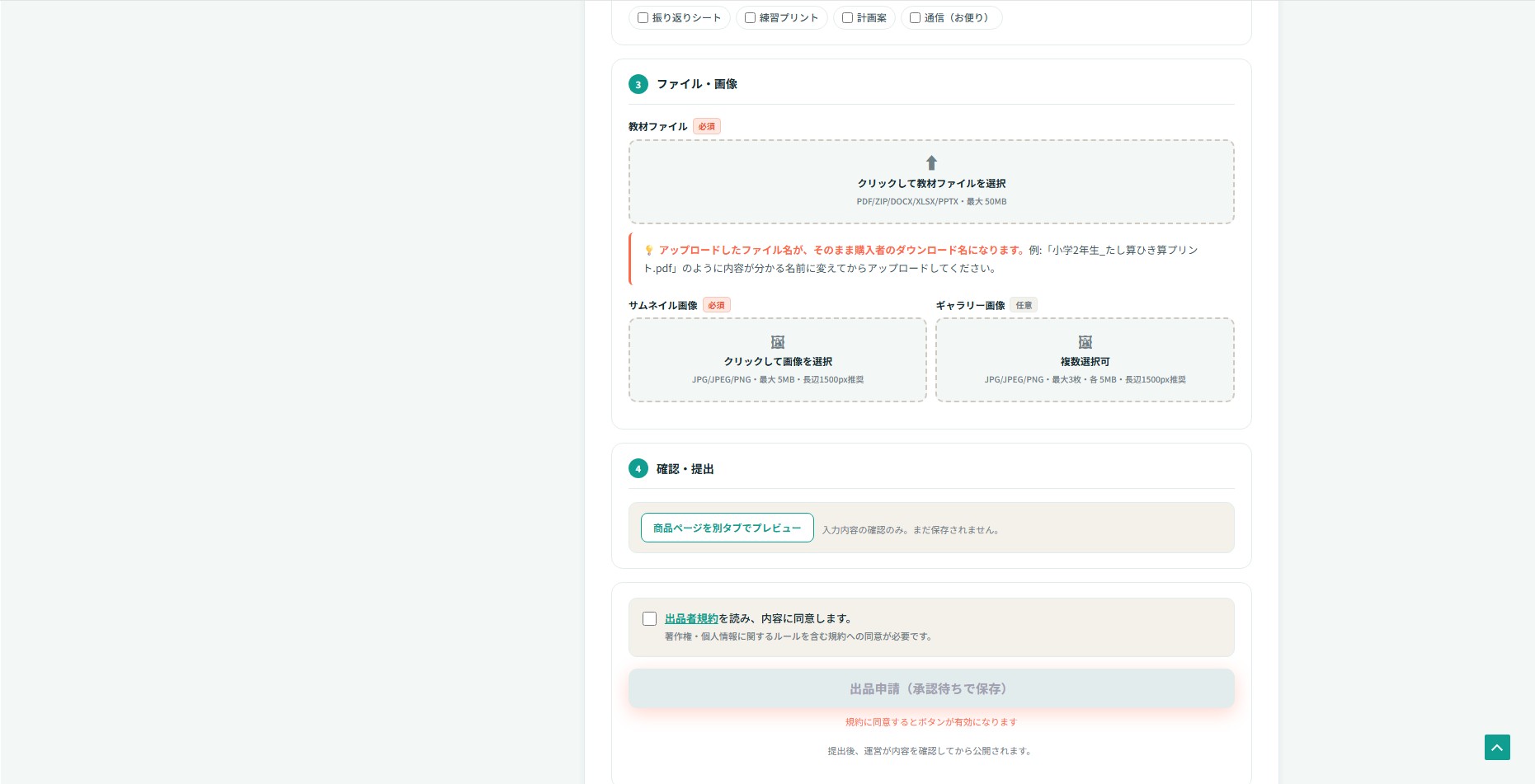1535x784 pixels.
Task: Check the 通信（お便り） checkbox
Action: click(x=915, y=17)
